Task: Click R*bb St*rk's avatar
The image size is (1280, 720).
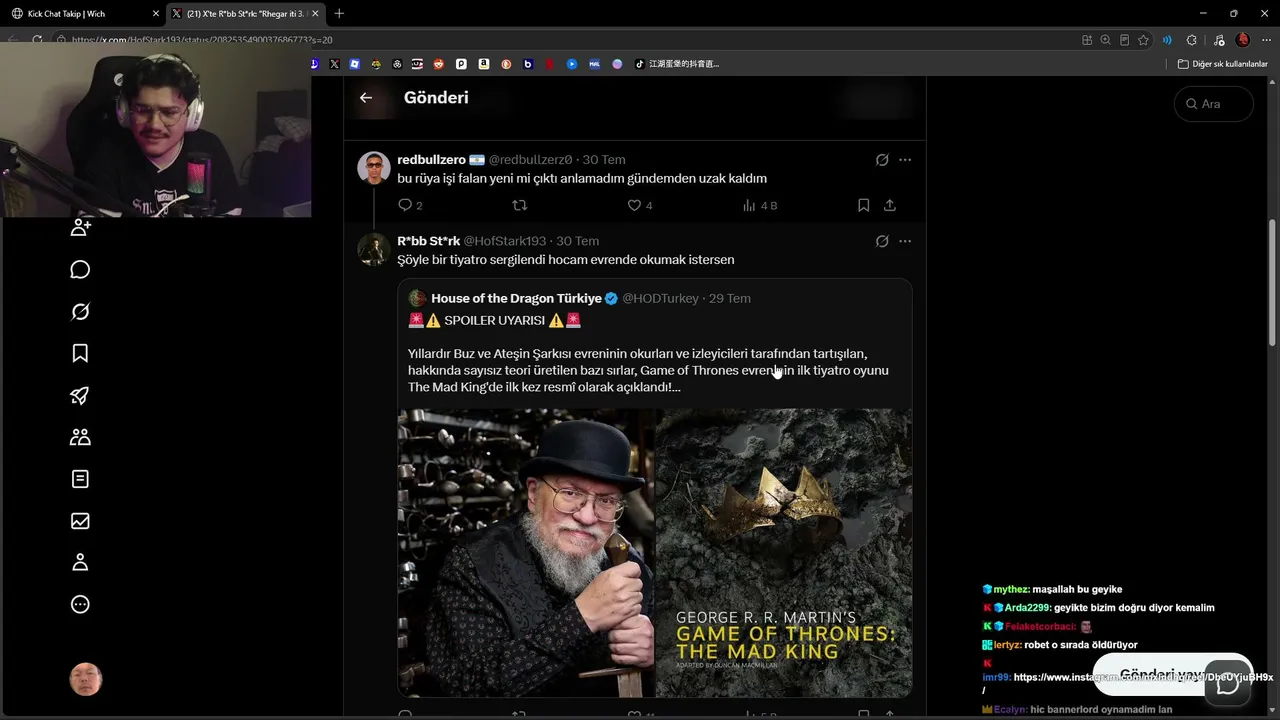Action: (x=374, y=249)
